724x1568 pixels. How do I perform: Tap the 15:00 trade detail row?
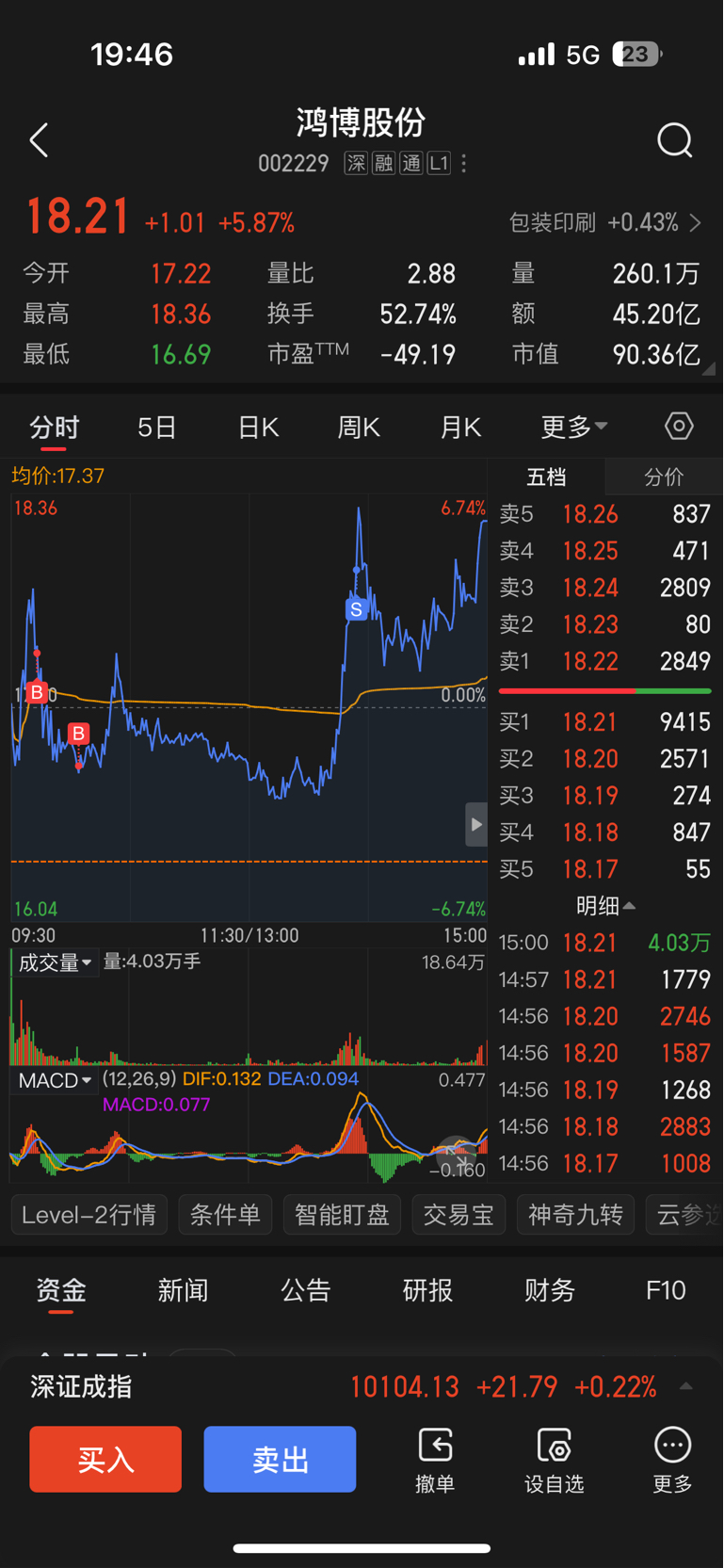604,943
